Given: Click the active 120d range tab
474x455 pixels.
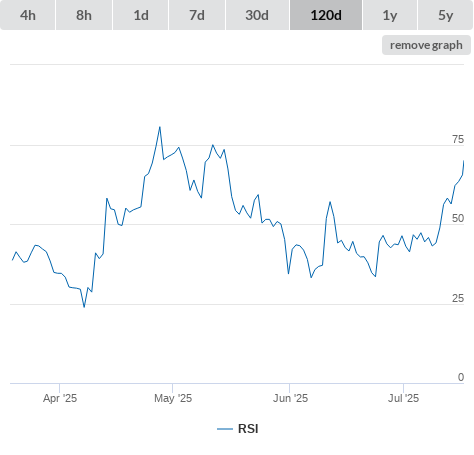Looking at the screenshot, I should tap(326, 15).
